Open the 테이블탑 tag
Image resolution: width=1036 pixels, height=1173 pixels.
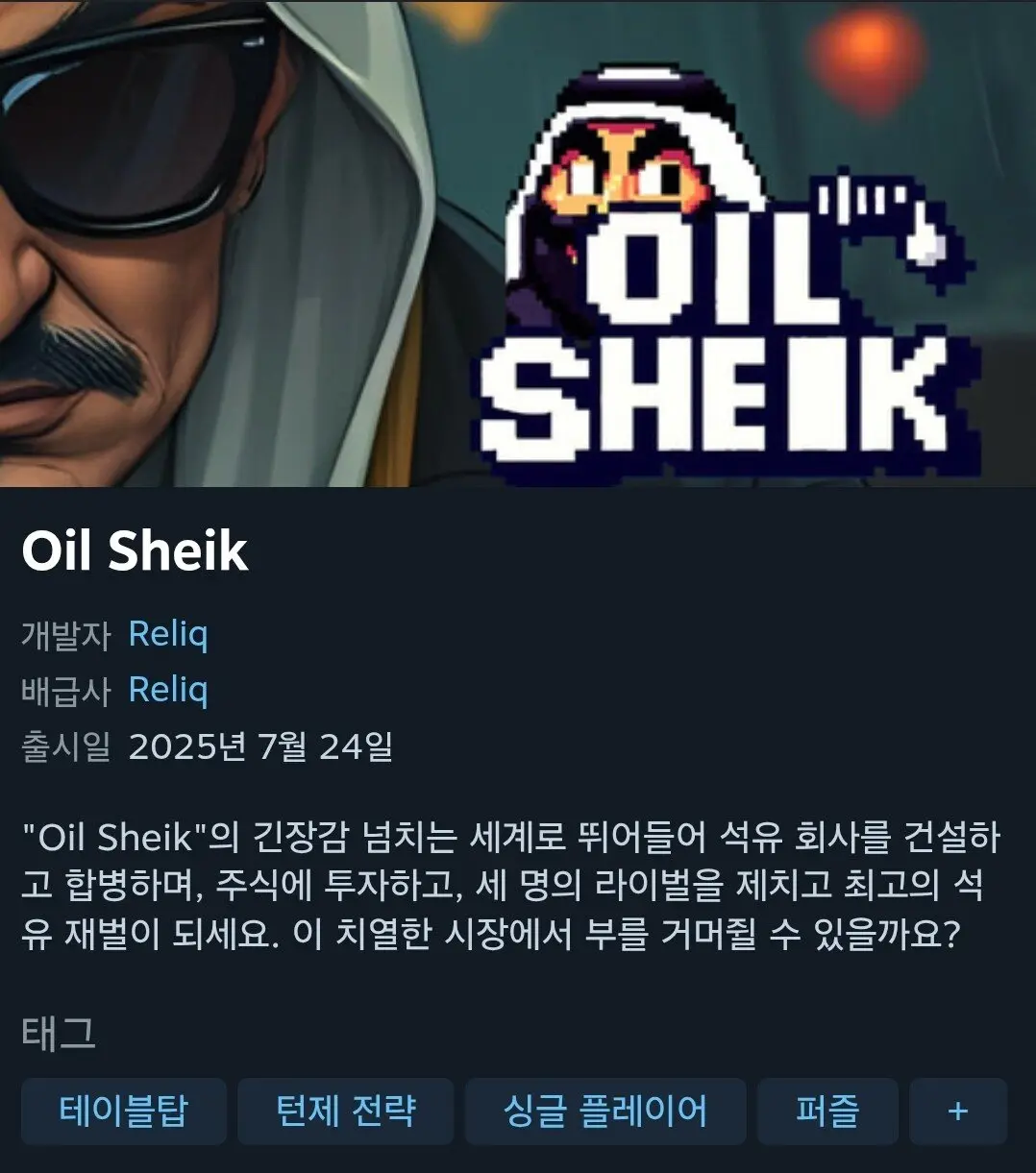click(x=124, y=1112)
